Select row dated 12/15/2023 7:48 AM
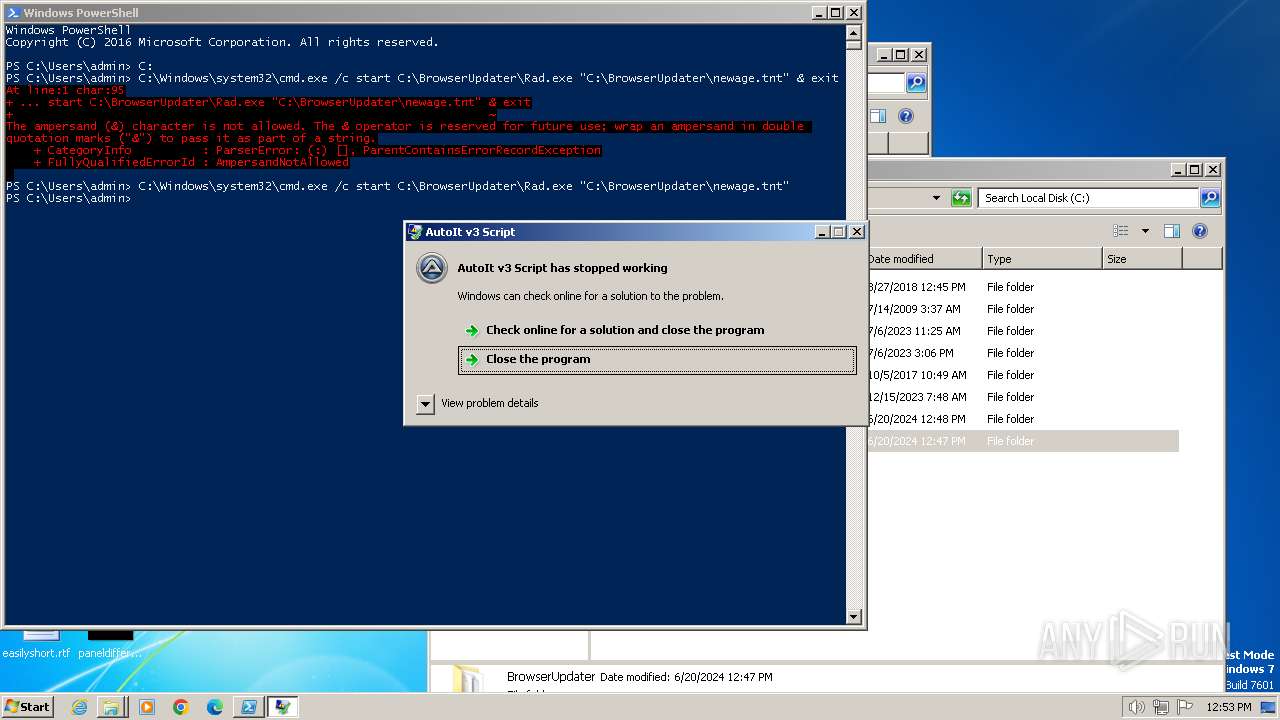Screen dimensions: 1280x720 click(1022, 397)
